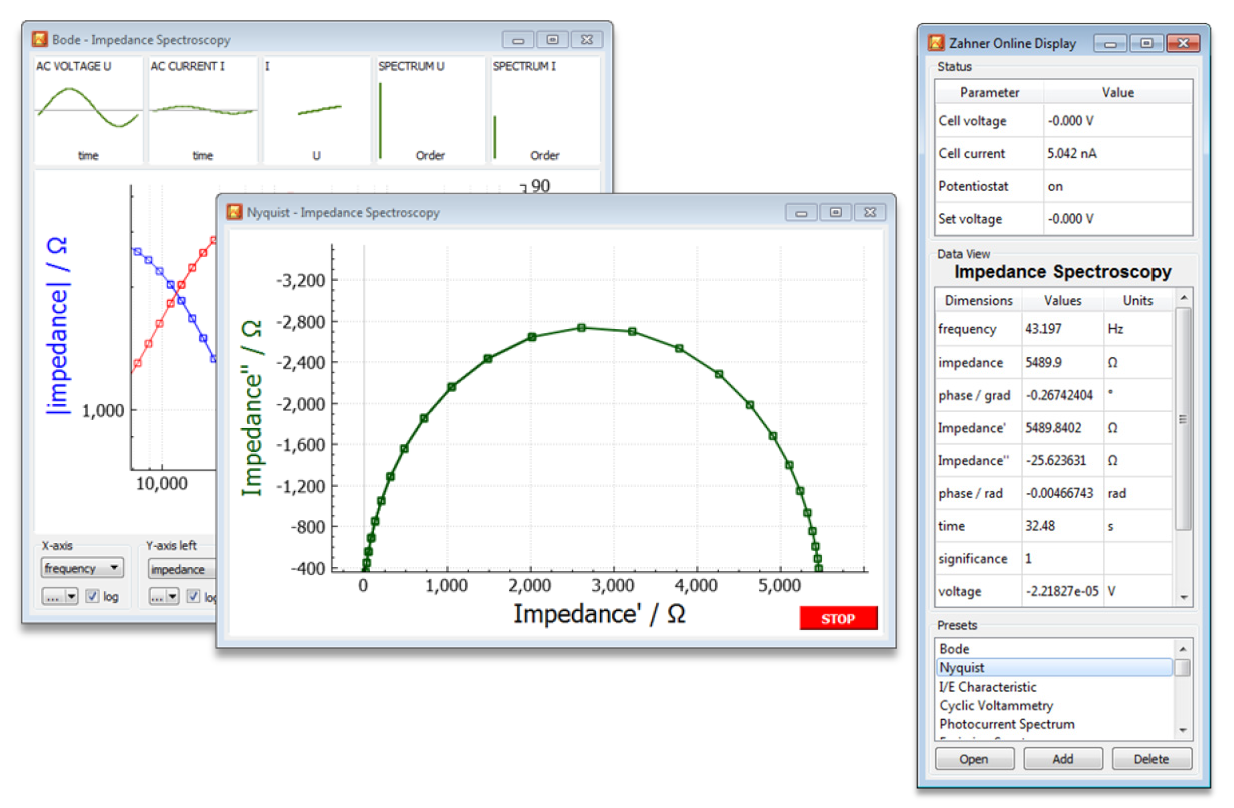
Task: Select the Photocurrent Spectrum preset
Action: 1054,724
